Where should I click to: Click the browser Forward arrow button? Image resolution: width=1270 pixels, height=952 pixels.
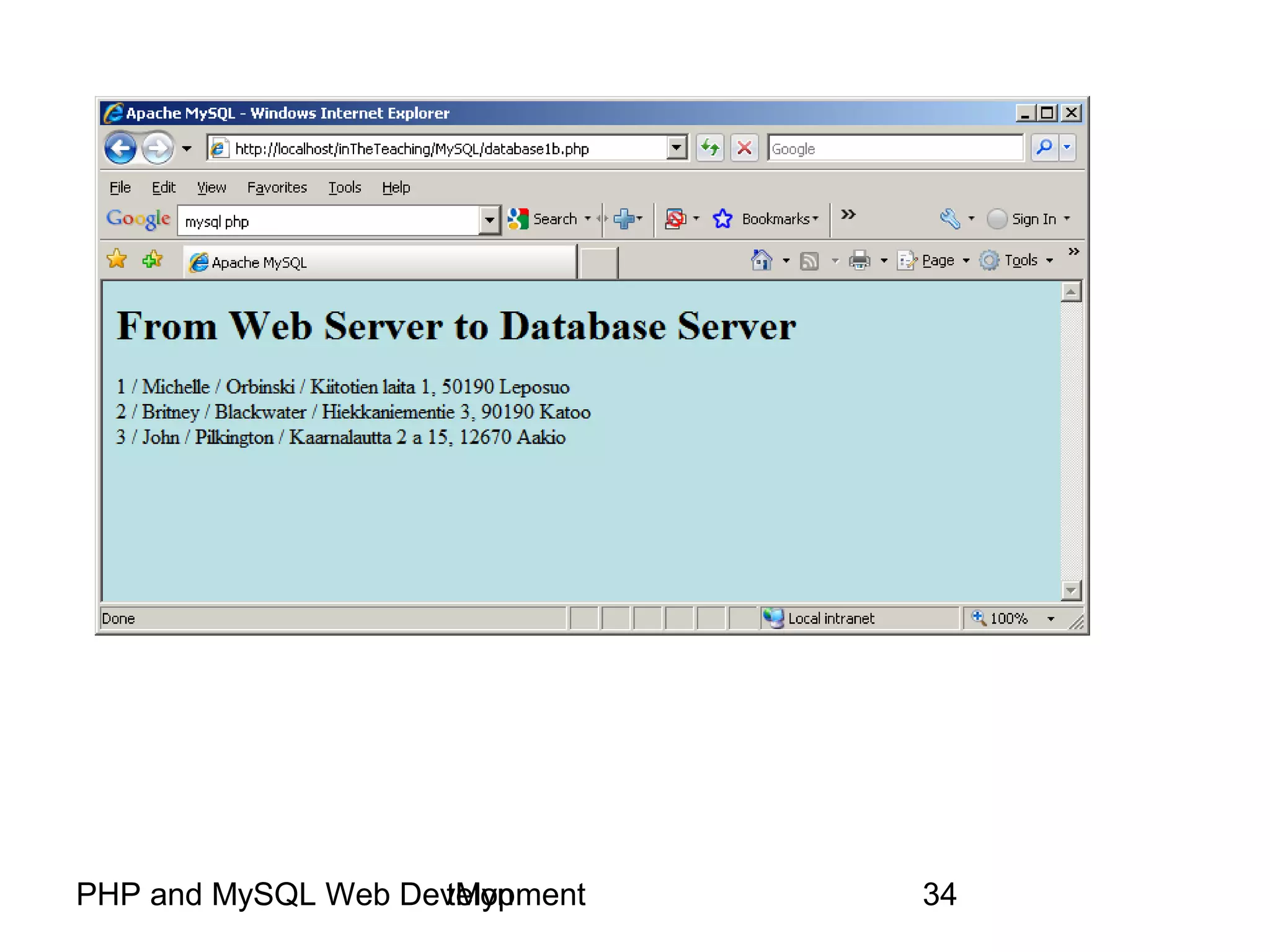coord(158,148)
